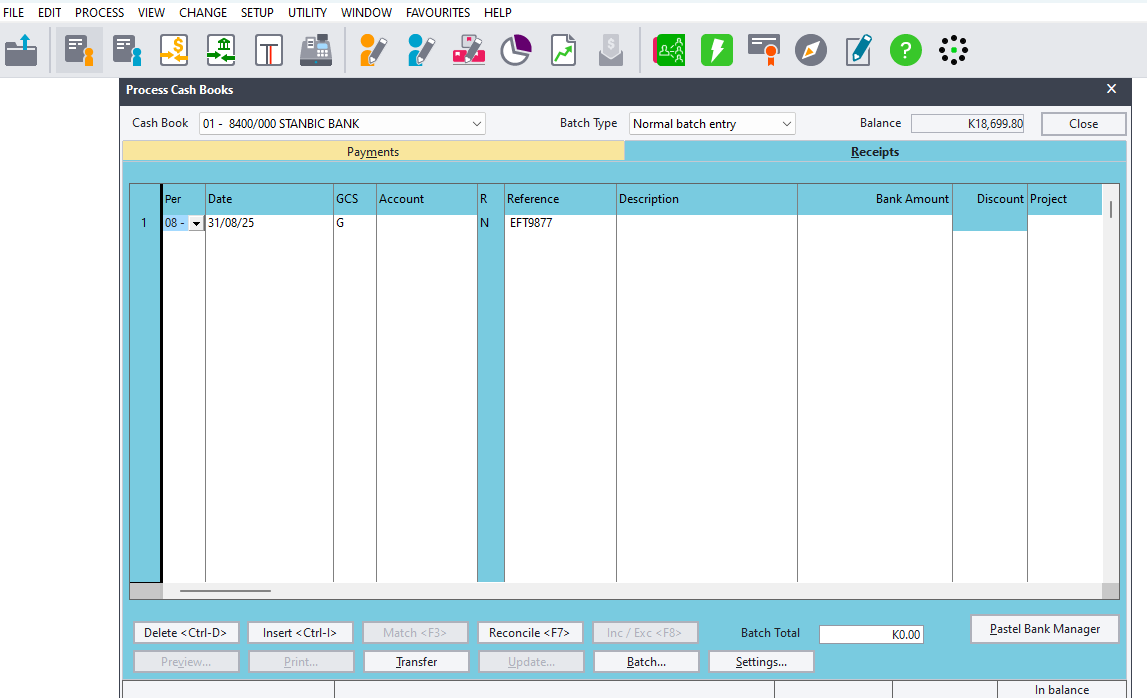
Task: Click the blue person with pencil icon
Action: [421, 50]
